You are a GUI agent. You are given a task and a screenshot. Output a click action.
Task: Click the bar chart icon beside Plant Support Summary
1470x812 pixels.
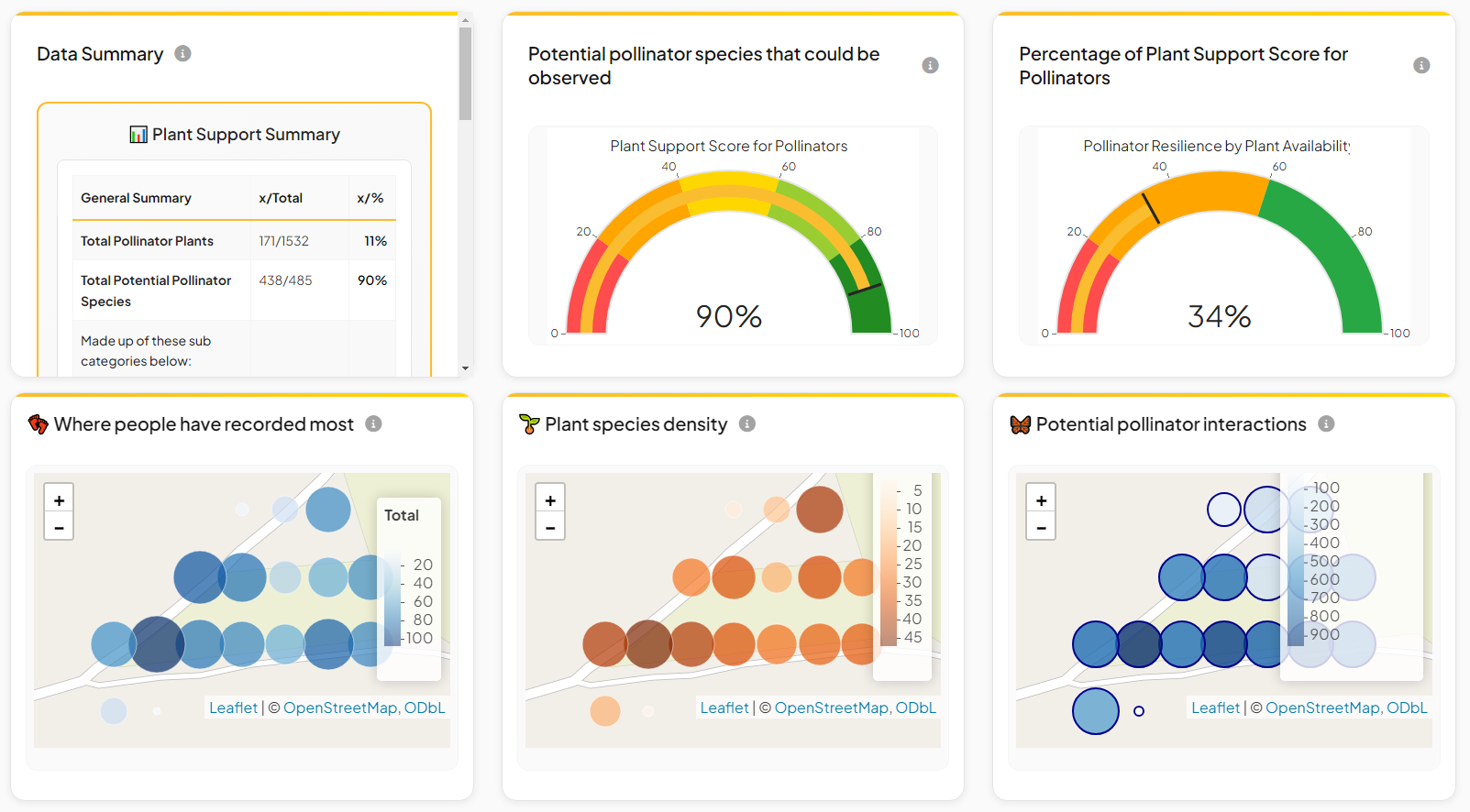point(138,135)
